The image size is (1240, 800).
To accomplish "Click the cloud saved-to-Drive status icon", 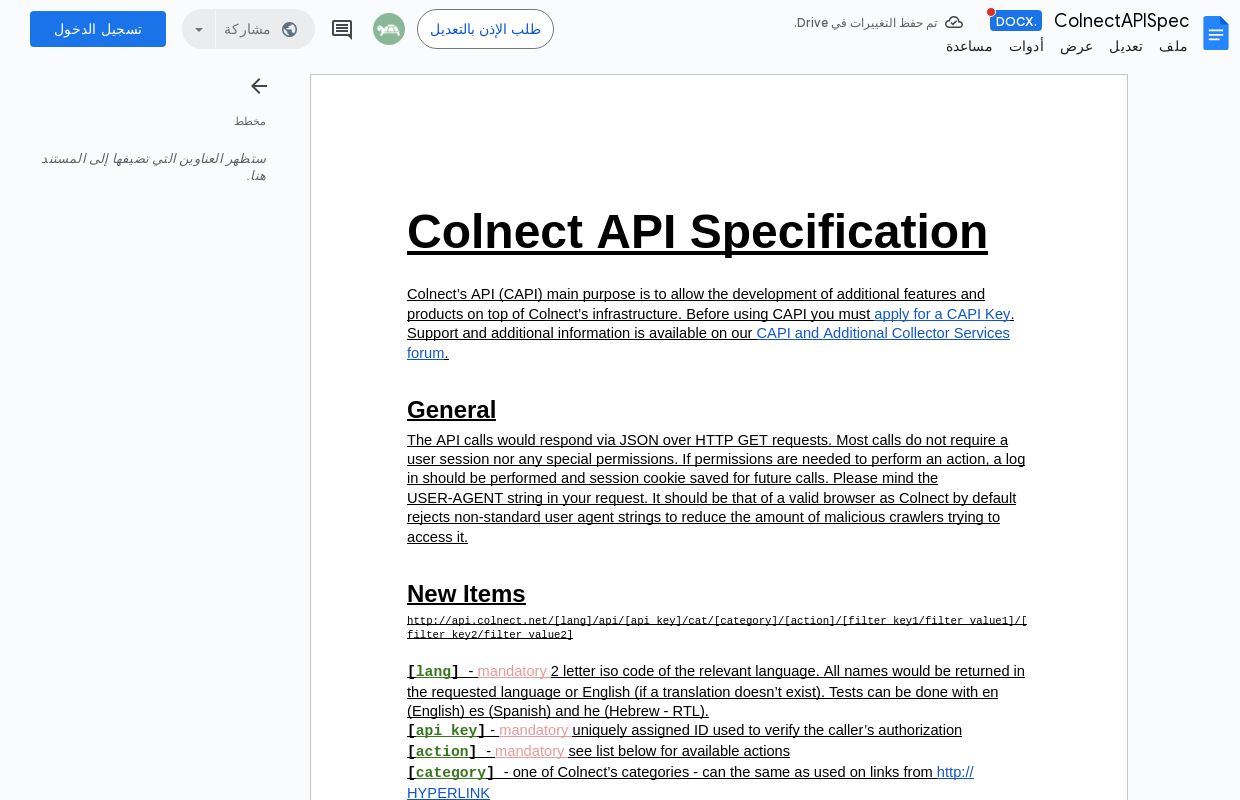I will (x=954, y=22).
